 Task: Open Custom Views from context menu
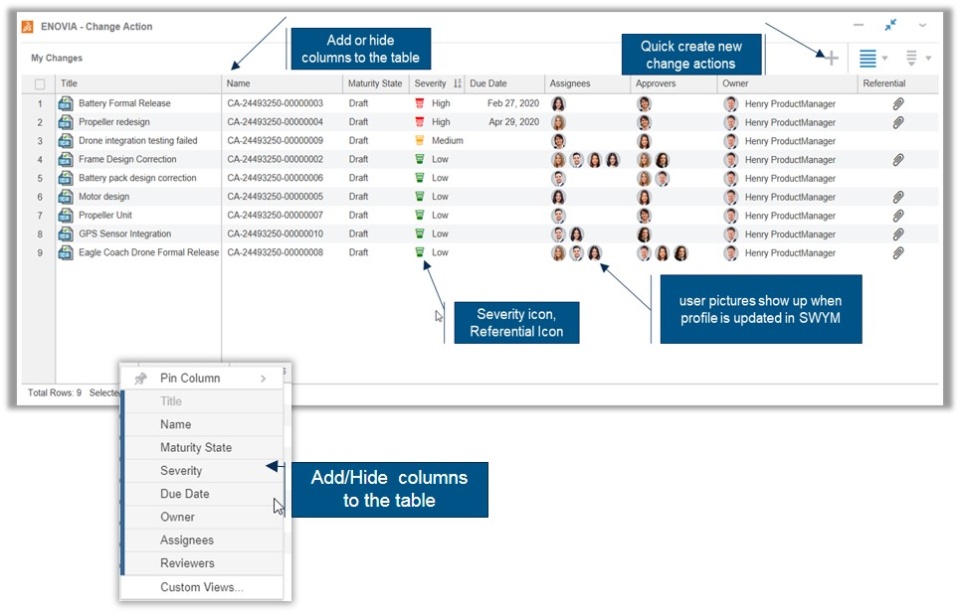[x=203, y=587]
